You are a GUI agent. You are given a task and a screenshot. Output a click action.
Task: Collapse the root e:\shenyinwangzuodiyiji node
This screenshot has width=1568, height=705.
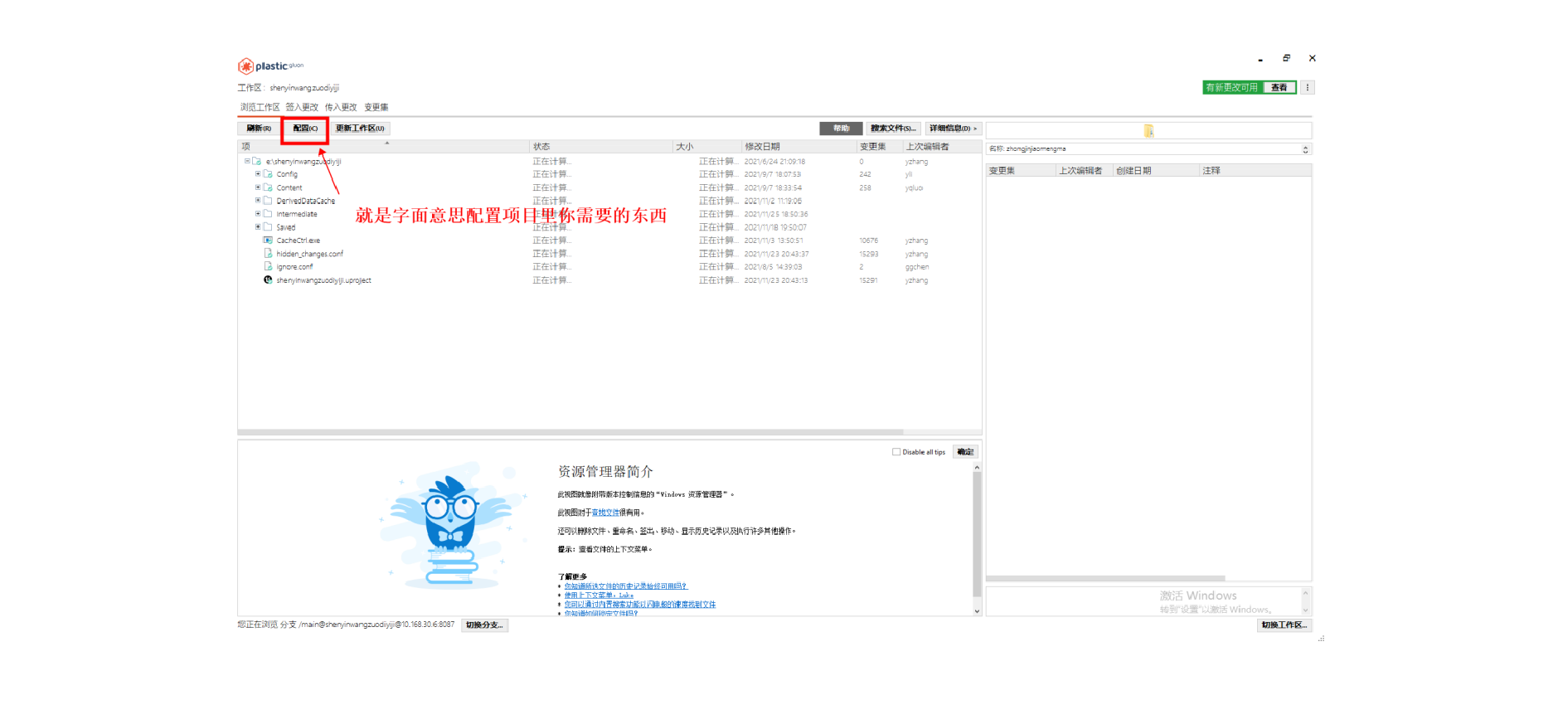pos(247,161)
